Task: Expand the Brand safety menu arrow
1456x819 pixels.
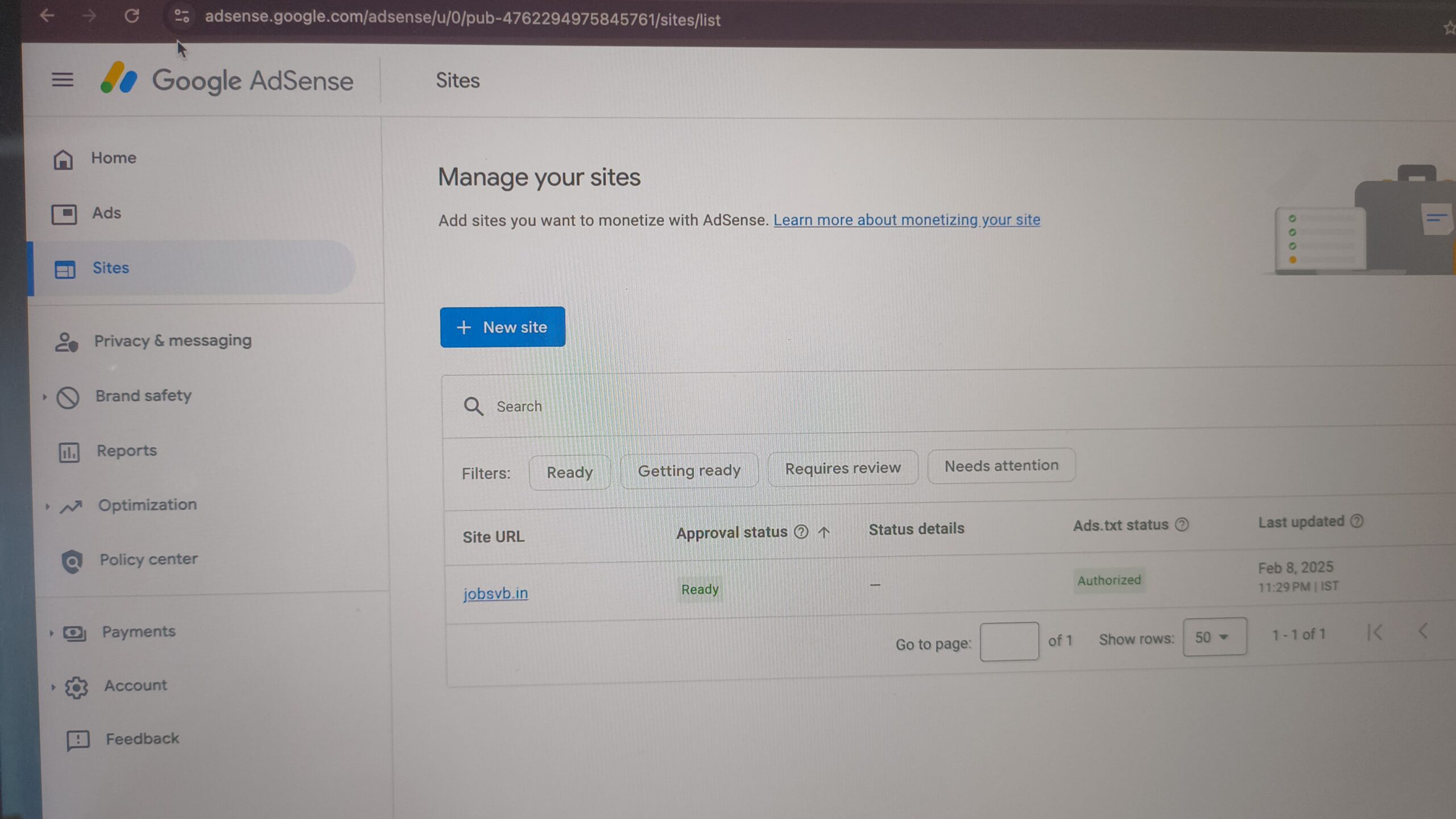Action: (45, 397)
